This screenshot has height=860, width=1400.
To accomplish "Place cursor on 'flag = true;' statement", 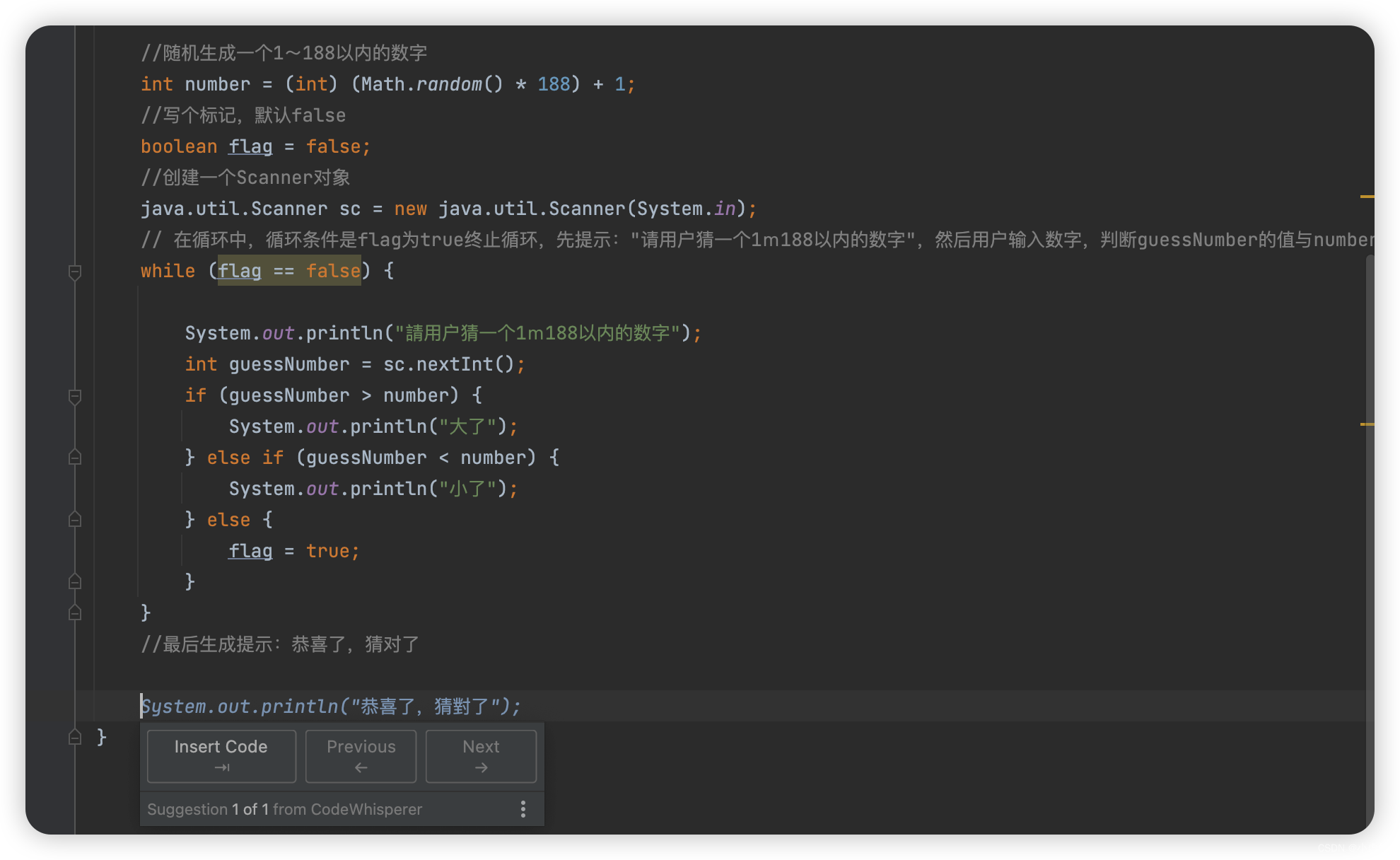I will [293, 551].
